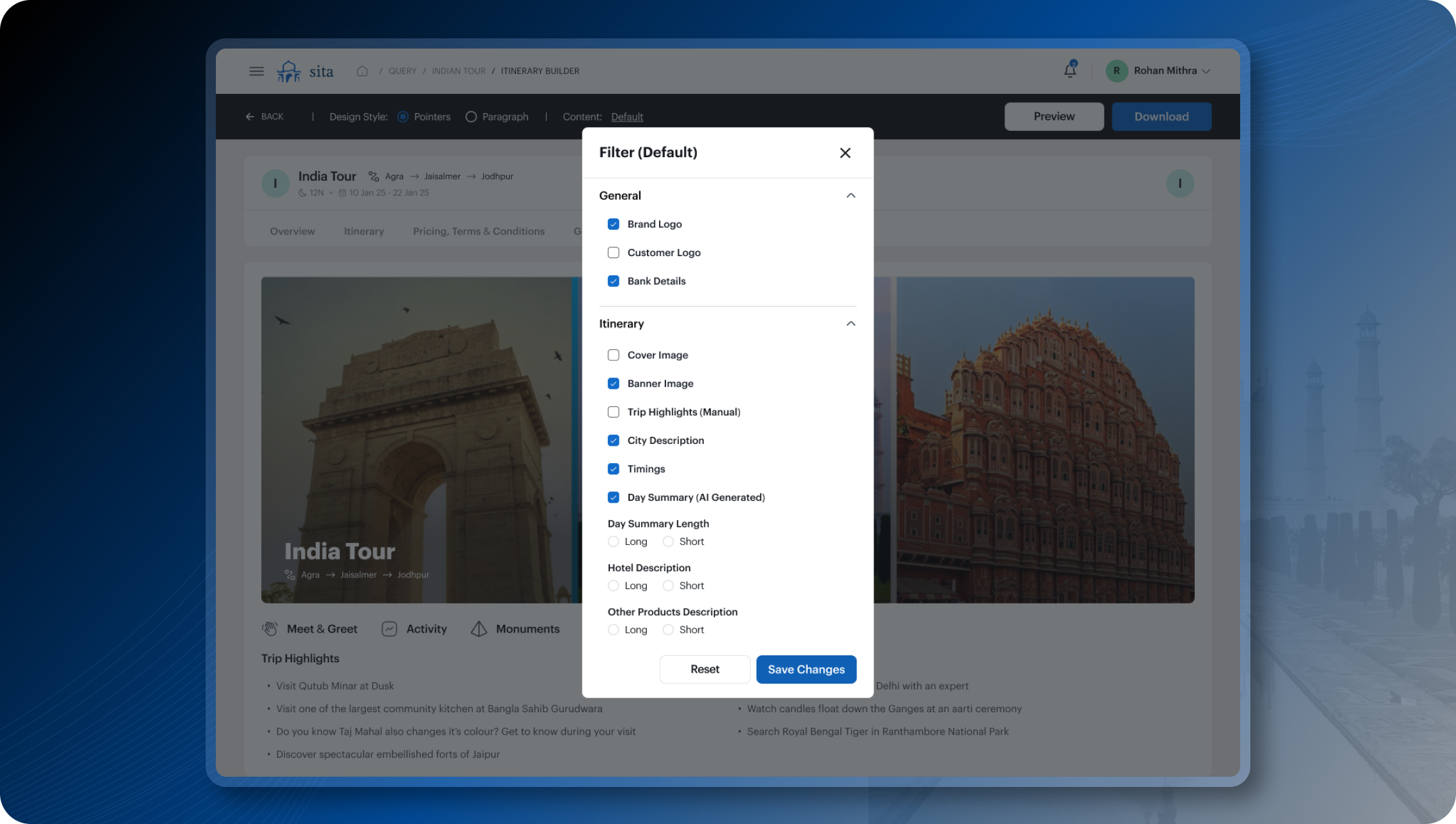This screenshot has height=824, width=1456.
Task: Click the Default content link
Action: point(627,117)
